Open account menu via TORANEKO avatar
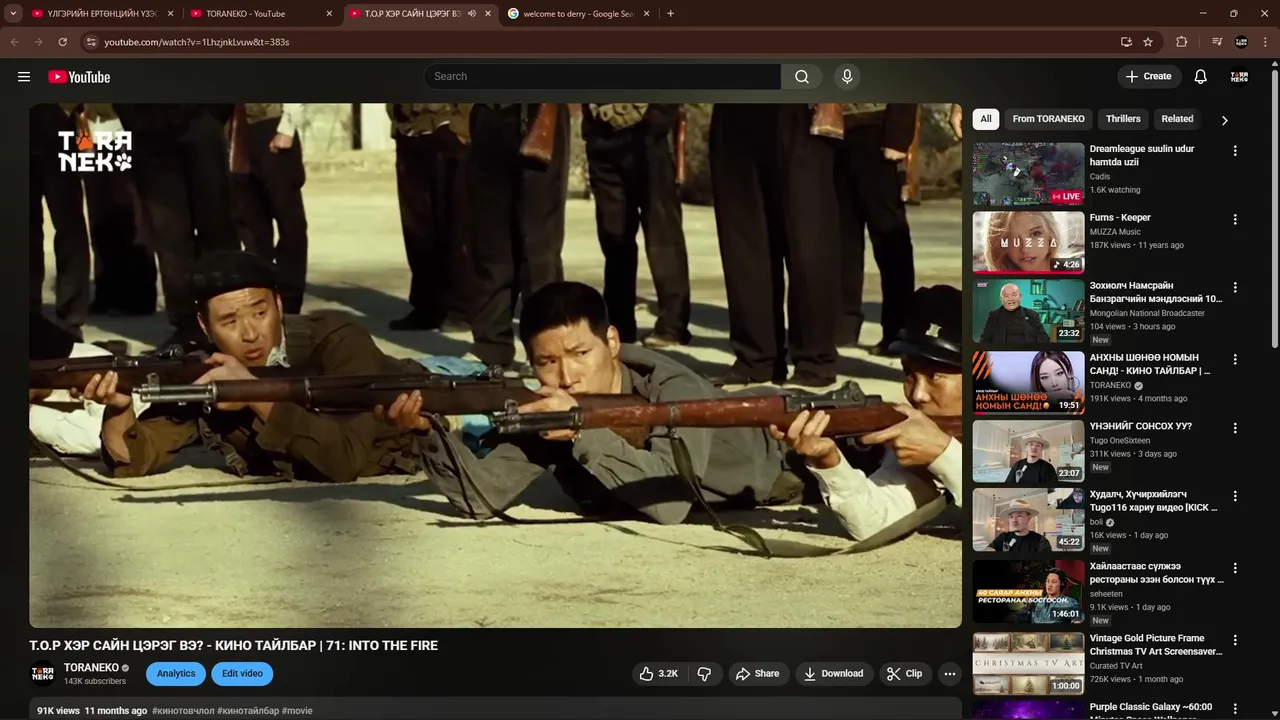This screenshot has height=720, width=1280. (x=1240, y=77)
